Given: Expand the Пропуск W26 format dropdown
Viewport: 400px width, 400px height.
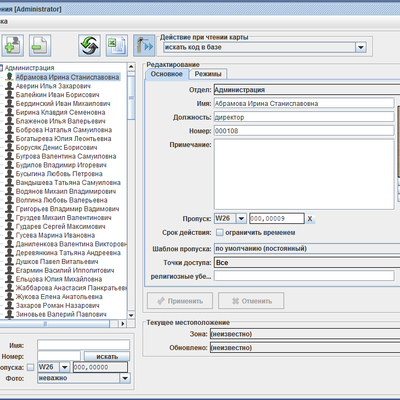Looking at the screenshot, I should tap(241, 219).
